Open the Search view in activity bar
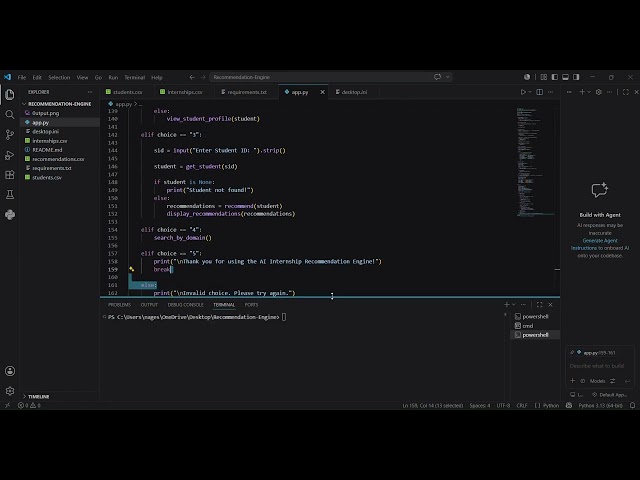640x480 pixels. [10, 115]
